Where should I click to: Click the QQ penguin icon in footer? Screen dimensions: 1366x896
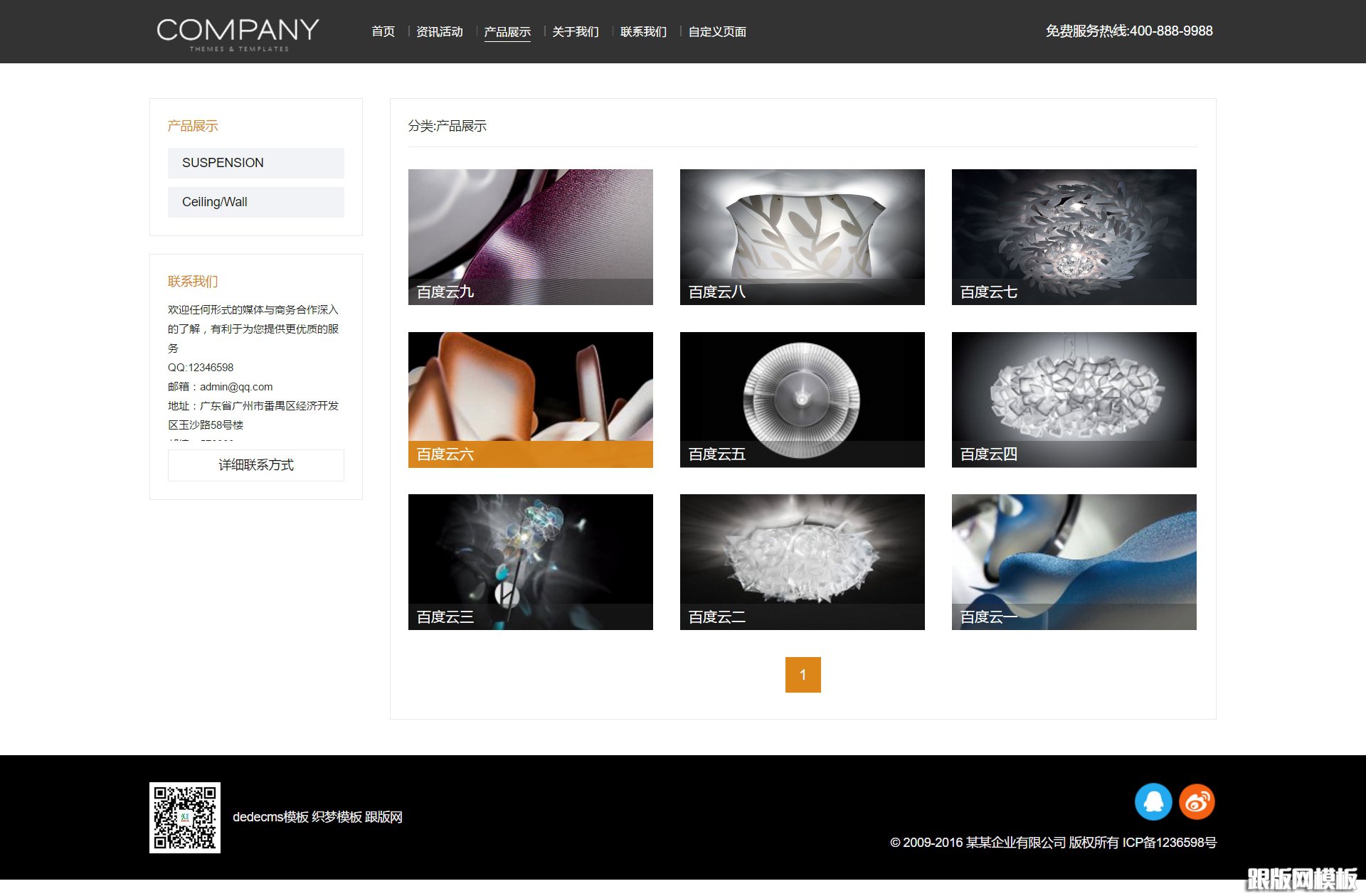click(x=1153, y=801)
